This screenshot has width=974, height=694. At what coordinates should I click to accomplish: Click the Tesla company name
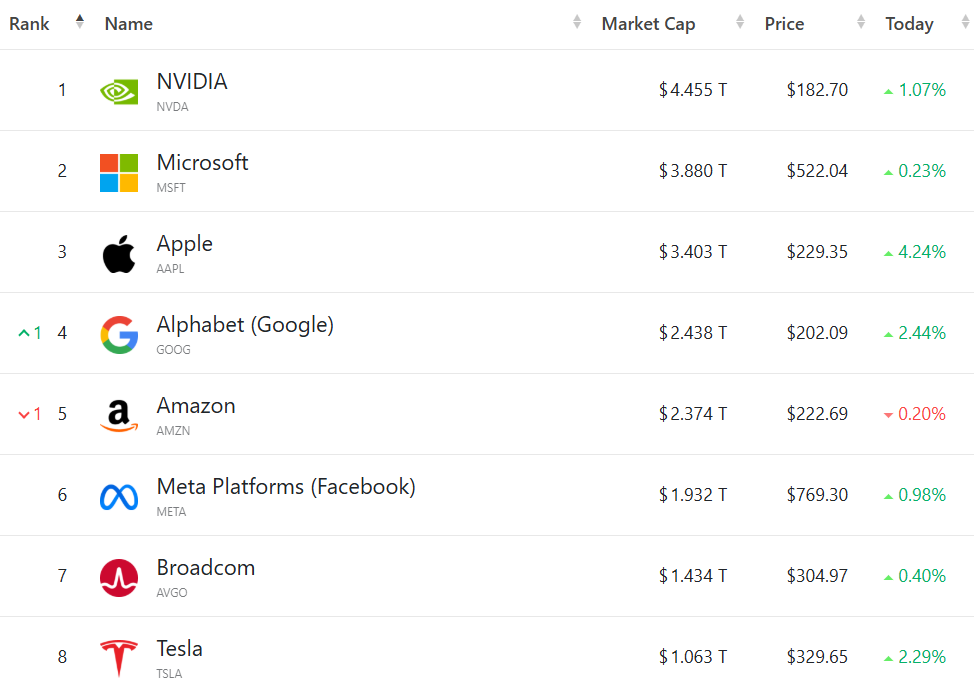[x=180, y=649]
